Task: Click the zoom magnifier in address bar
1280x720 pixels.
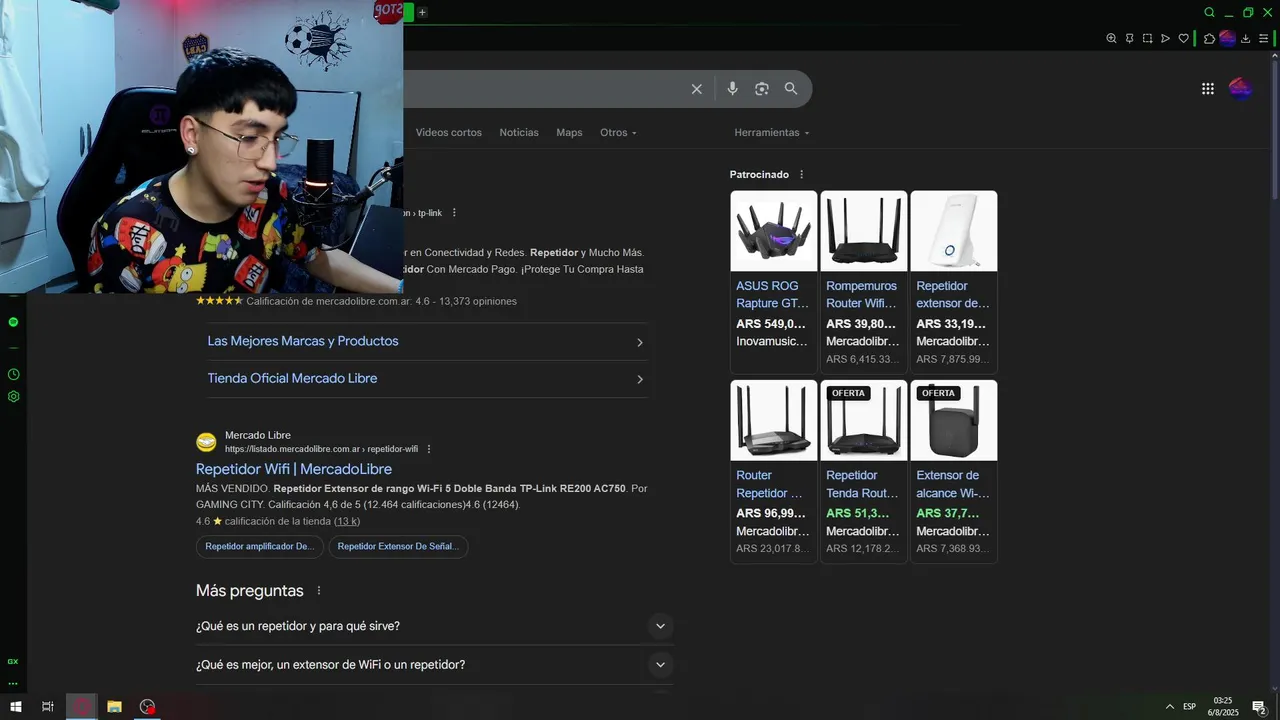Action: click(1111, 38)
